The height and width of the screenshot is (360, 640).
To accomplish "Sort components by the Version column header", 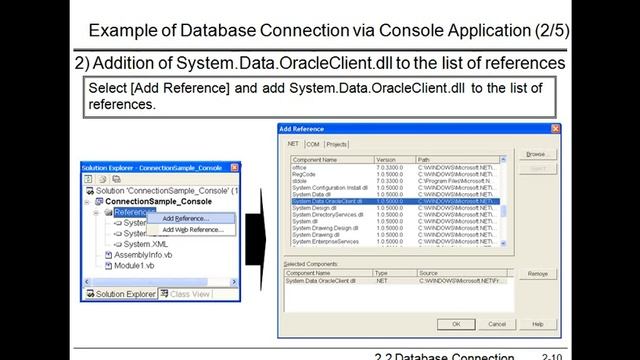I will (x=395, y=160).
